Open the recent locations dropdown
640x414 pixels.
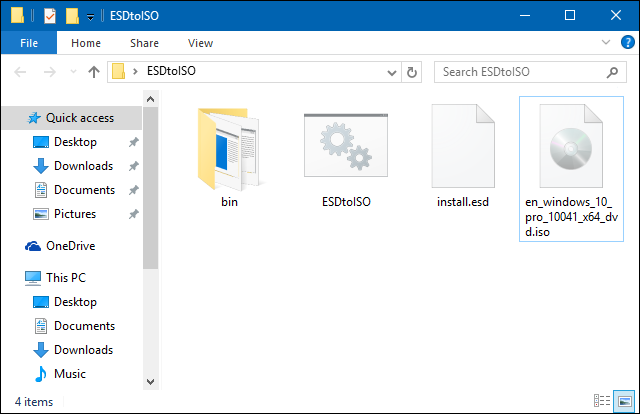(73, 72)
